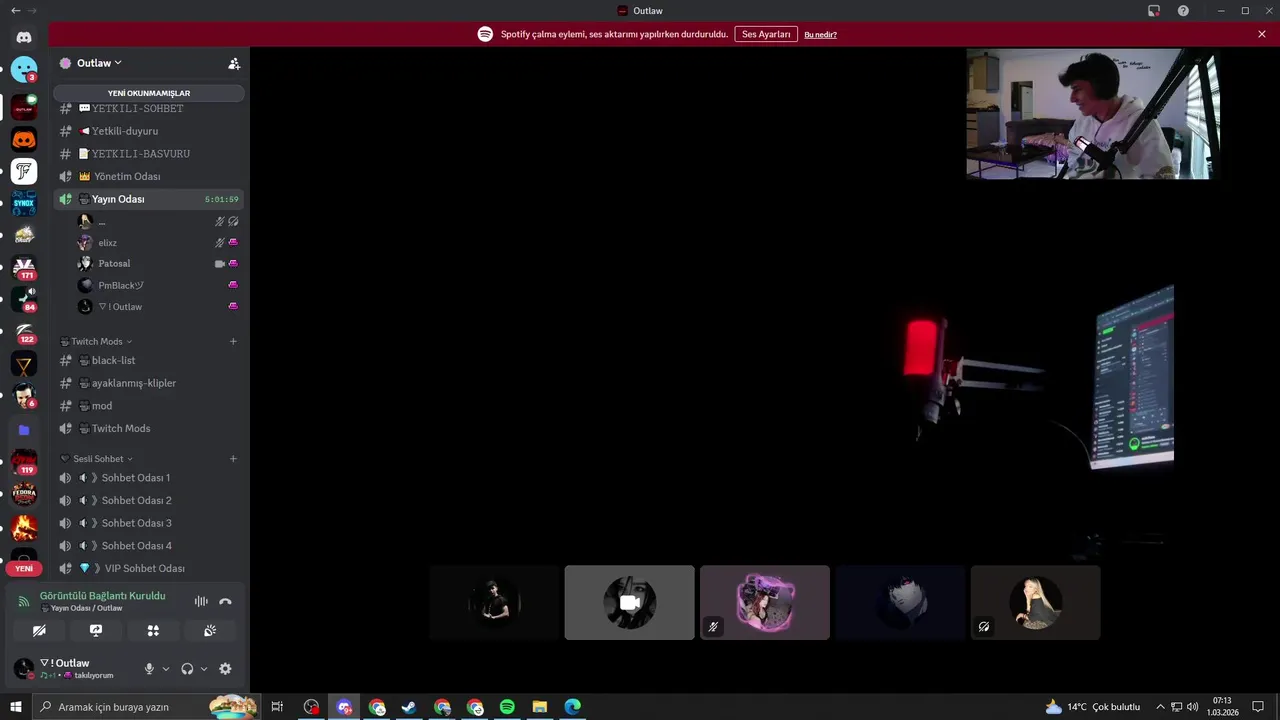Click user elixz in voice channel

tap(159, 243)
